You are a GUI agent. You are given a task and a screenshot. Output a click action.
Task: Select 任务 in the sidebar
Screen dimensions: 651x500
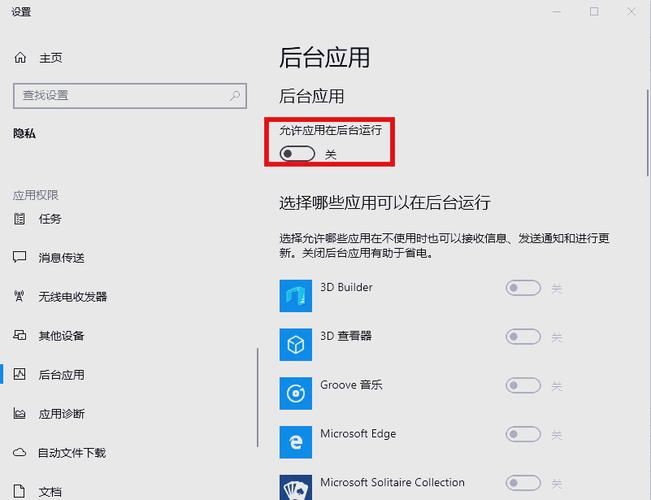click(x=50, y=218)
